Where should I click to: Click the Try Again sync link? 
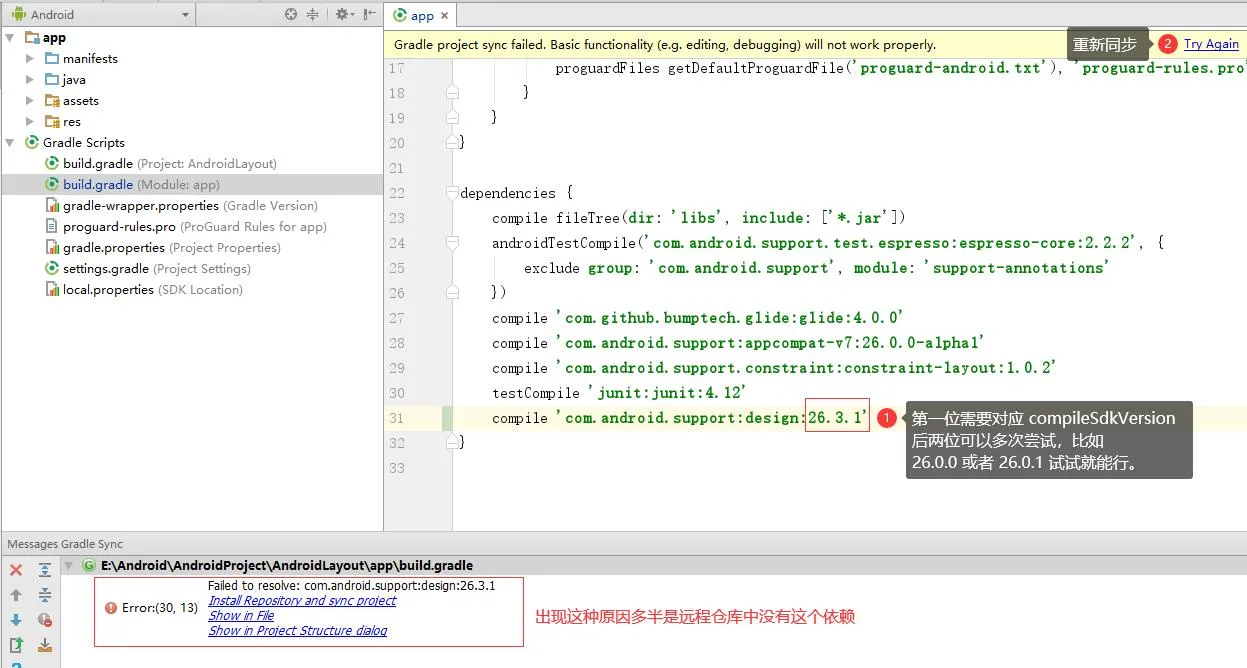[x=1211, y=44]
